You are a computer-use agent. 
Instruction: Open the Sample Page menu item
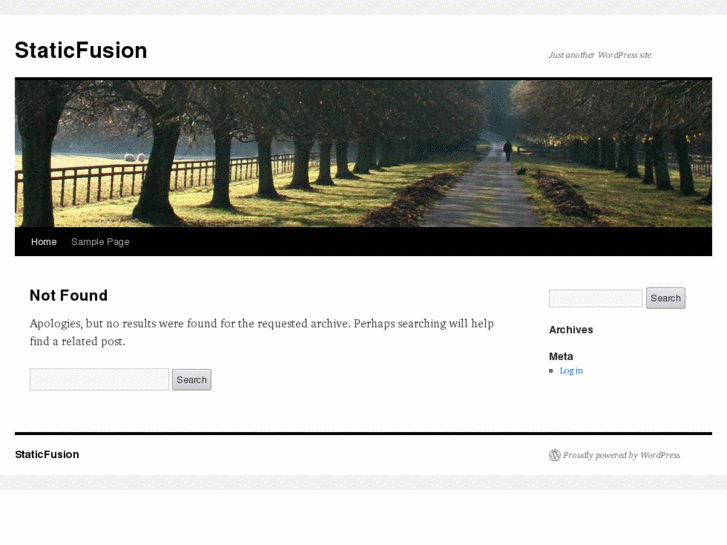tap(100, 242)
